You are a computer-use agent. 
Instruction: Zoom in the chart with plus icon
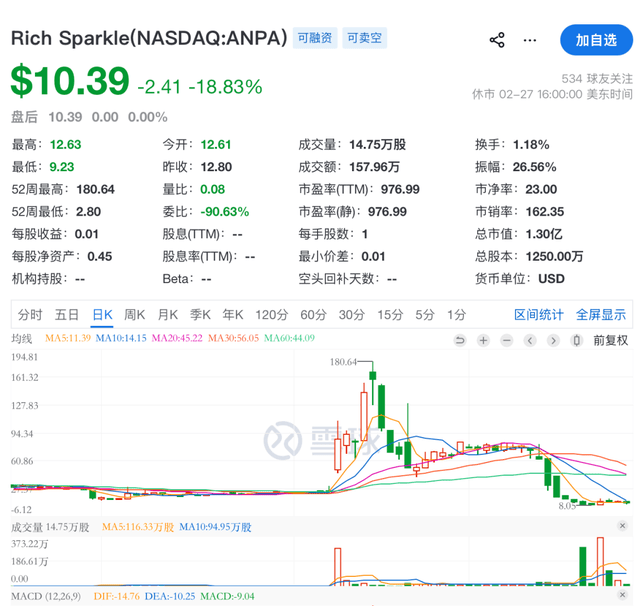coord(483,340)
